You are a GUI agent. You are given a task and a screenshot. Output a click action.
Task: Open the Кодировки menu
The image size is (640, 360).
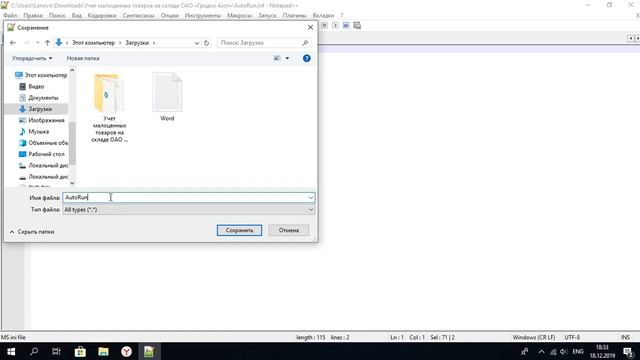pyautogui.click(x=102, y=15)
